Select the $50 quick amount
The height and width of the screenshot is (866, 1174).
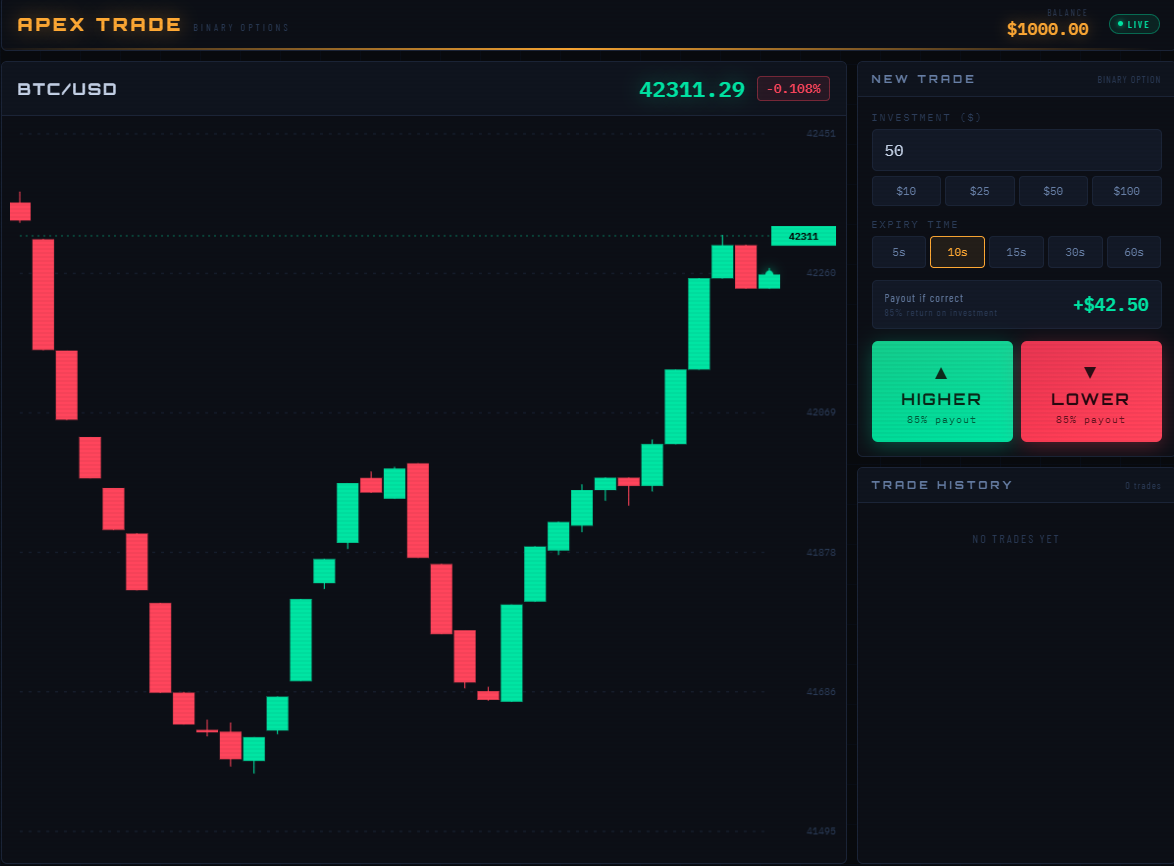pos(1053,191)
